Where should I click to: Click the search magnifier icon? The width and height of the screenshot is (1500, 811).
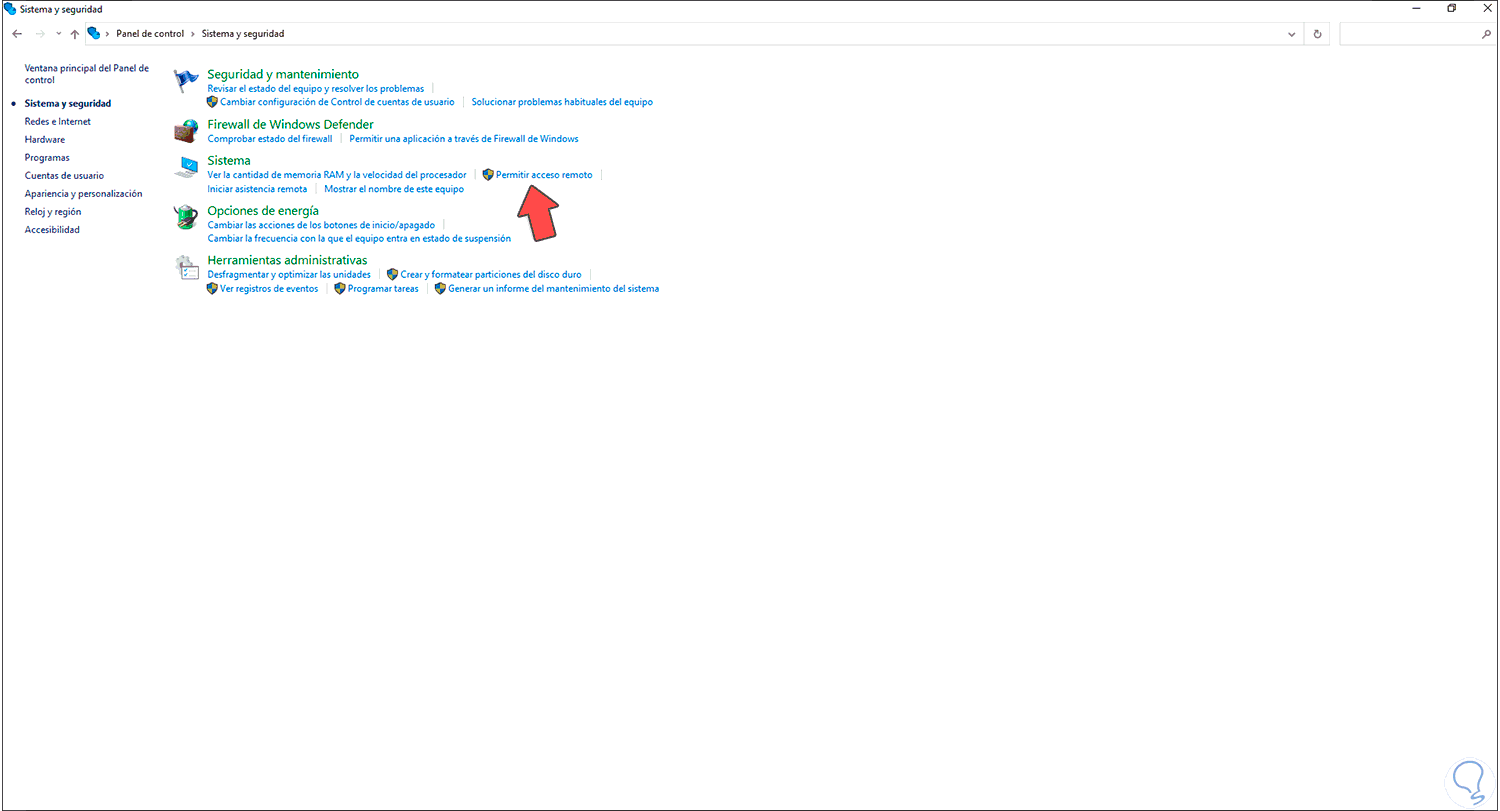pos(1486,34)
